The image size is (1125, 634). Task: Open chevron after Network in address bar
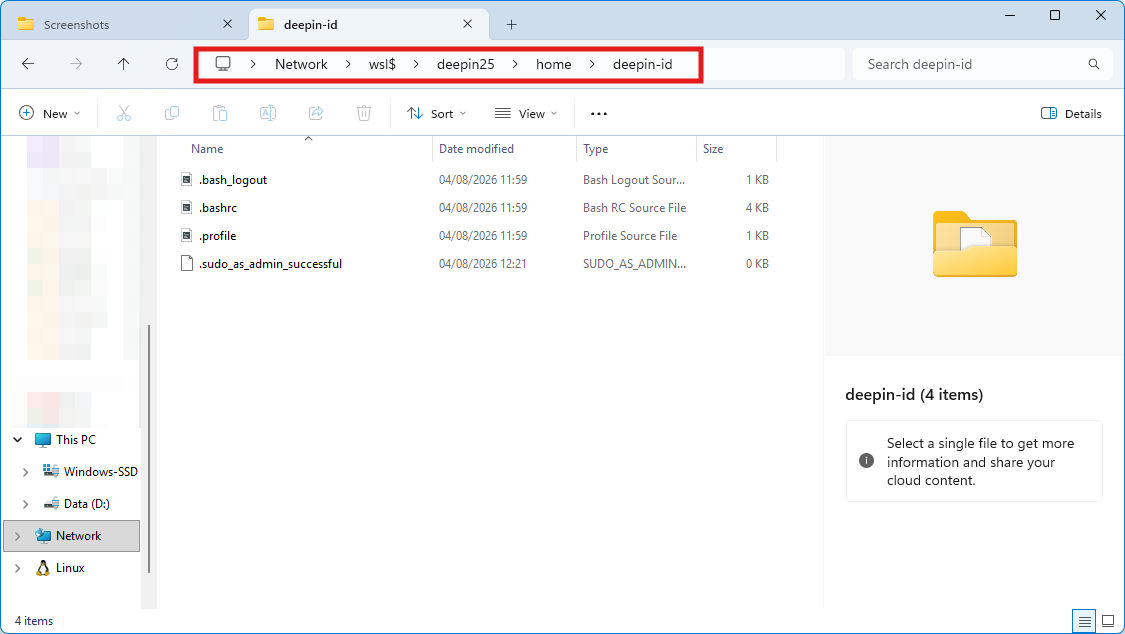point(348,64)
